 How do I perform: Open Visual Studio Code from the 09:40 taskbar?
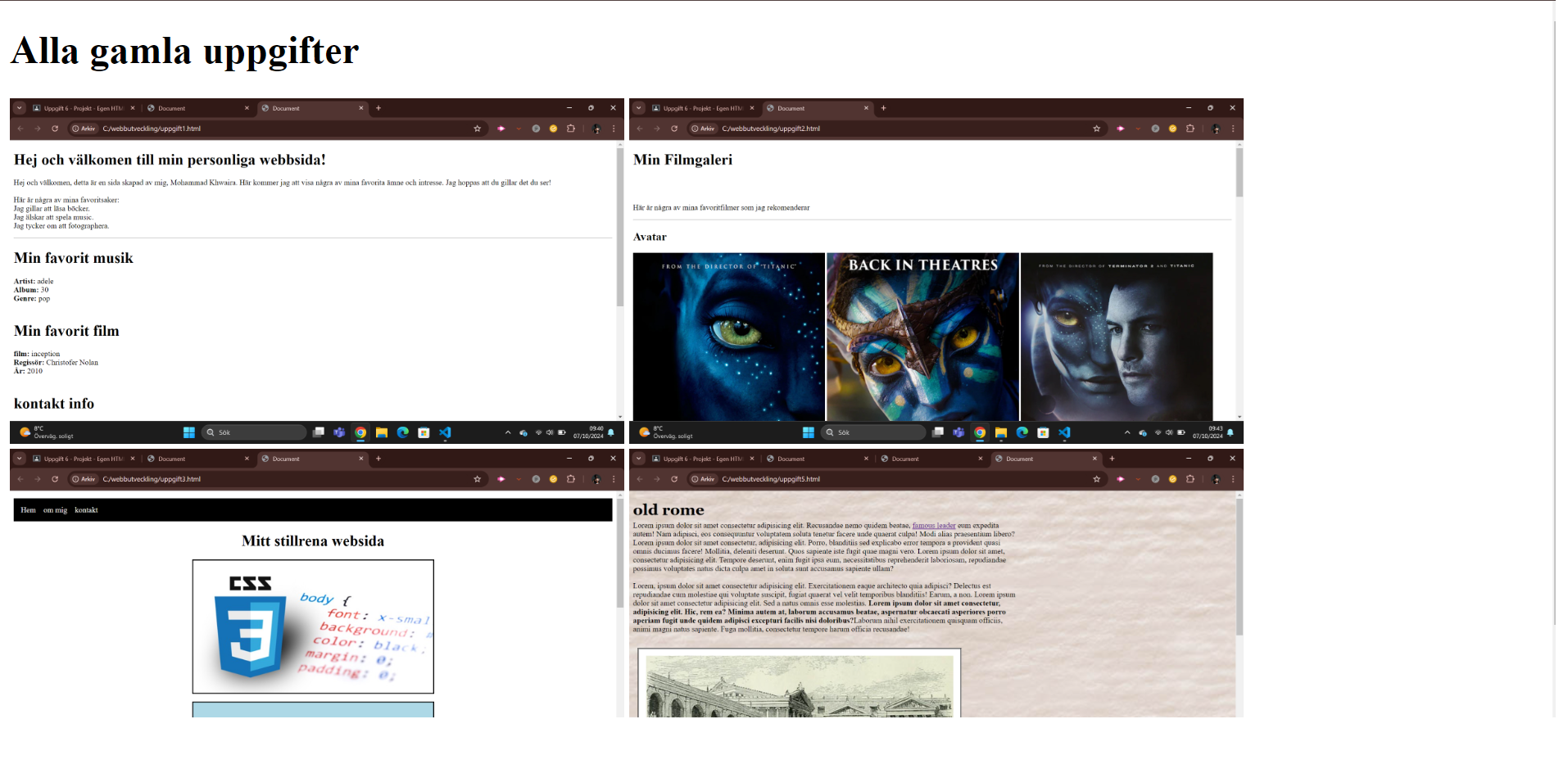[445, 432]
